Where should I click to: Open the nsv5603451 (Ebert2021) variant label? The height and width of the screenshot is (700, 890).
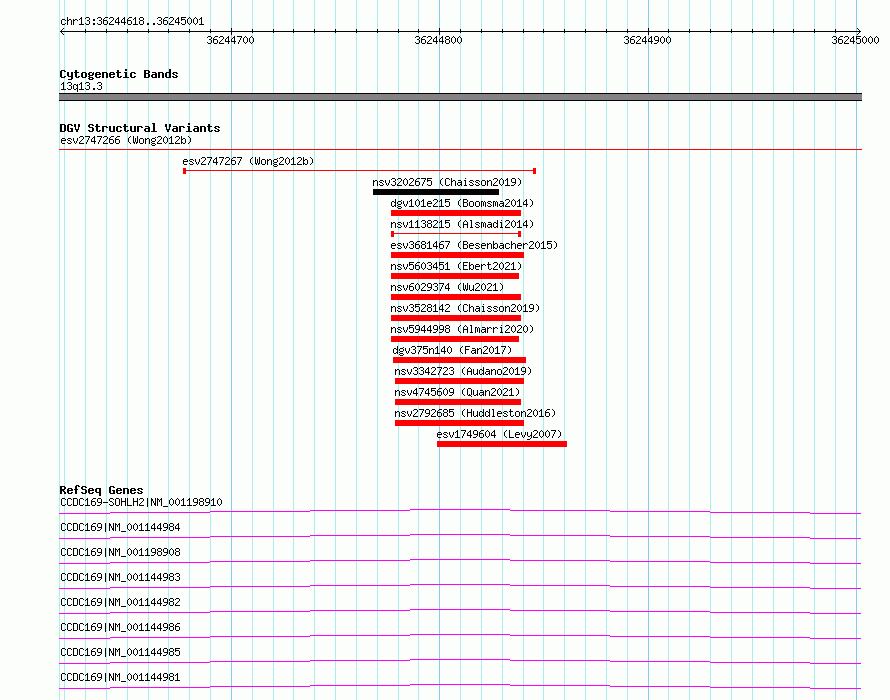click(456, 266)
